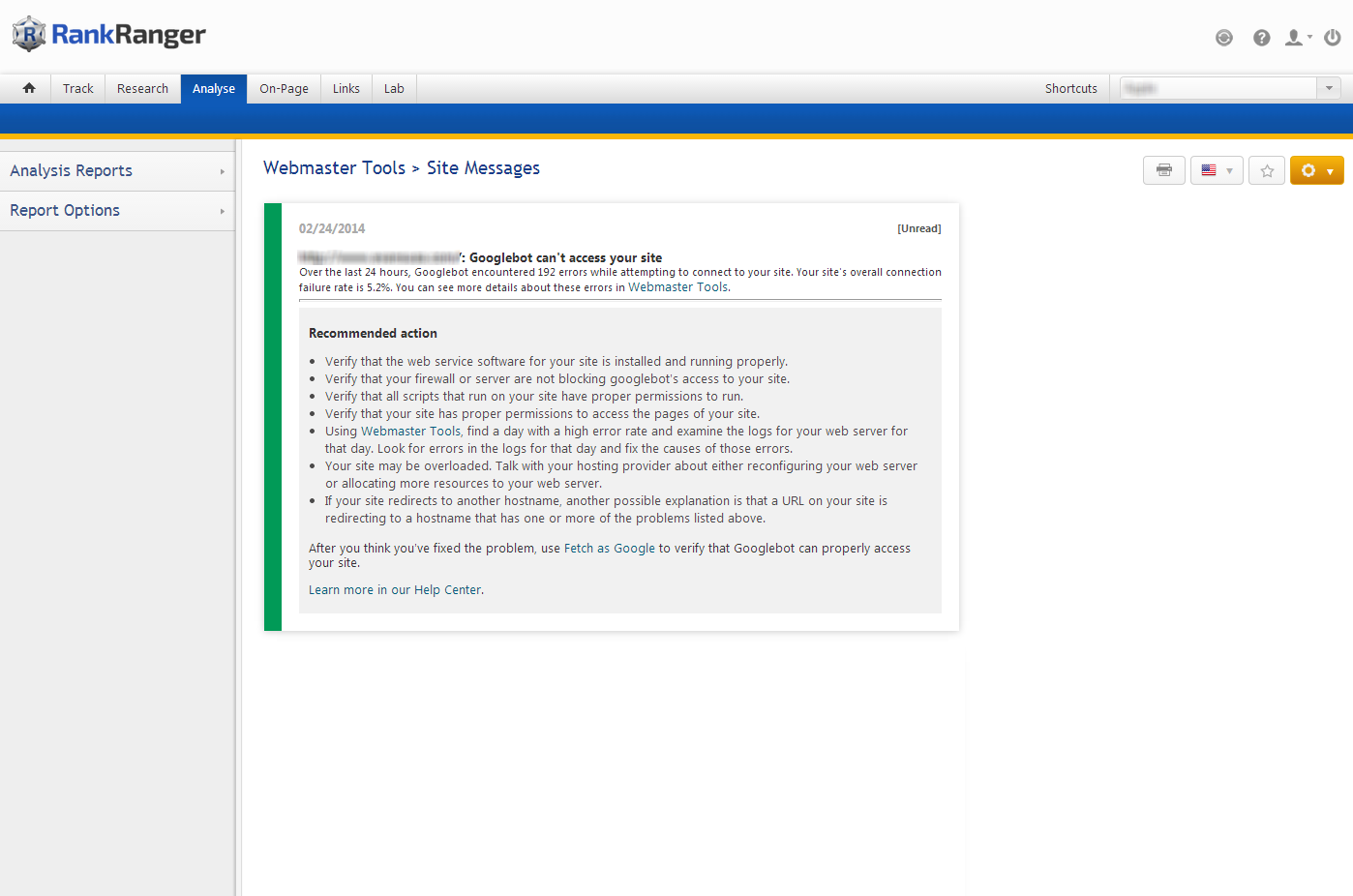Log out using the power icon
Screen dimensions: 1353x896
pyautogui.click(x=1333, y=38)
